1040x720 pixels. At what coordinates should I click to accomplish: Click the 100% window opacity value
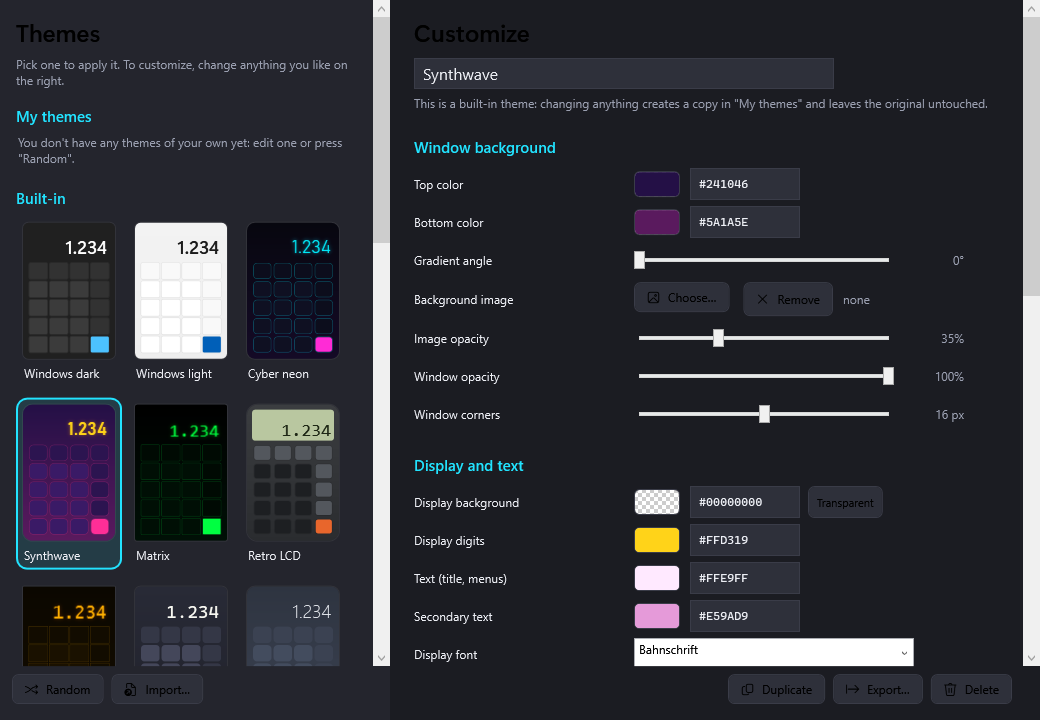pyautogui.click(x=949, y=377)
